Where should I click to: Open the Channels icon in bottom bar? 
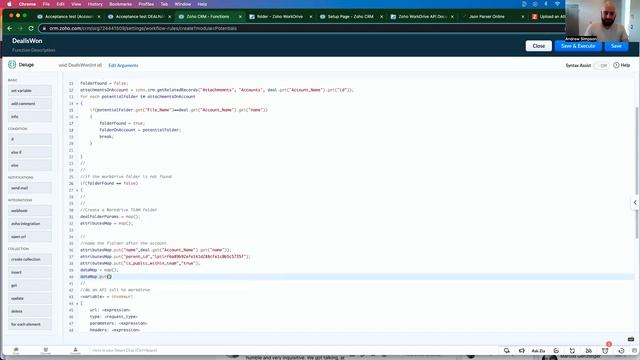pyautogui.click(x=46, y=350)
